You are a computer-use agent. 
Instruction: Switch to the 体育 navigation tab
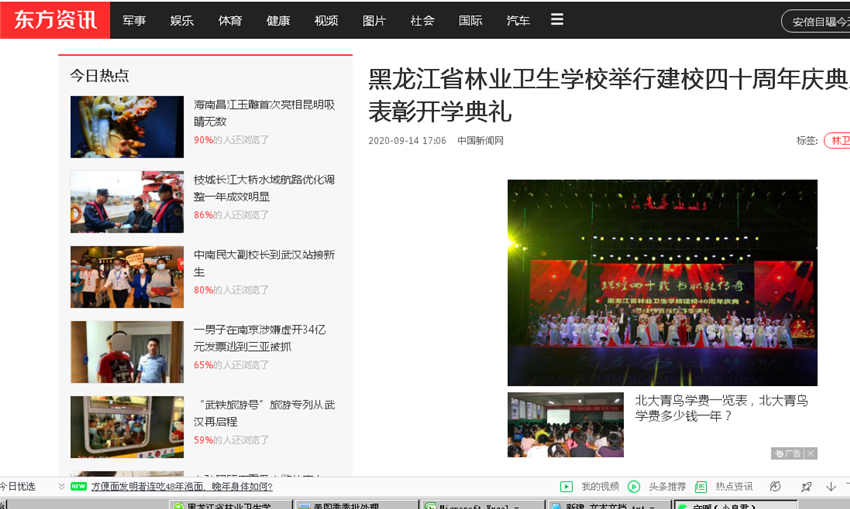[x=230, y=20]
